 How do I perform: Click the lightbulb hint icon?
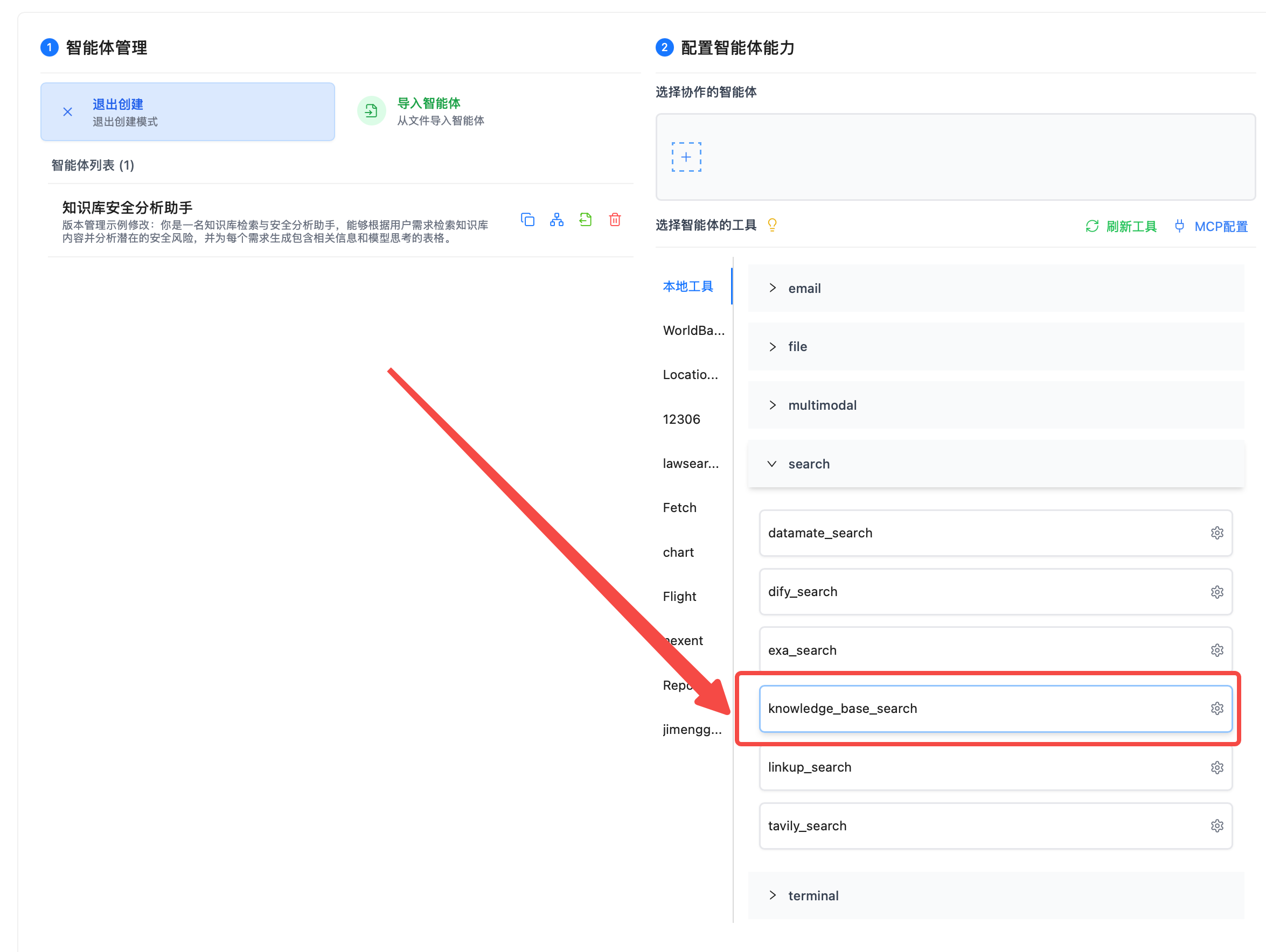pos(772,225)
